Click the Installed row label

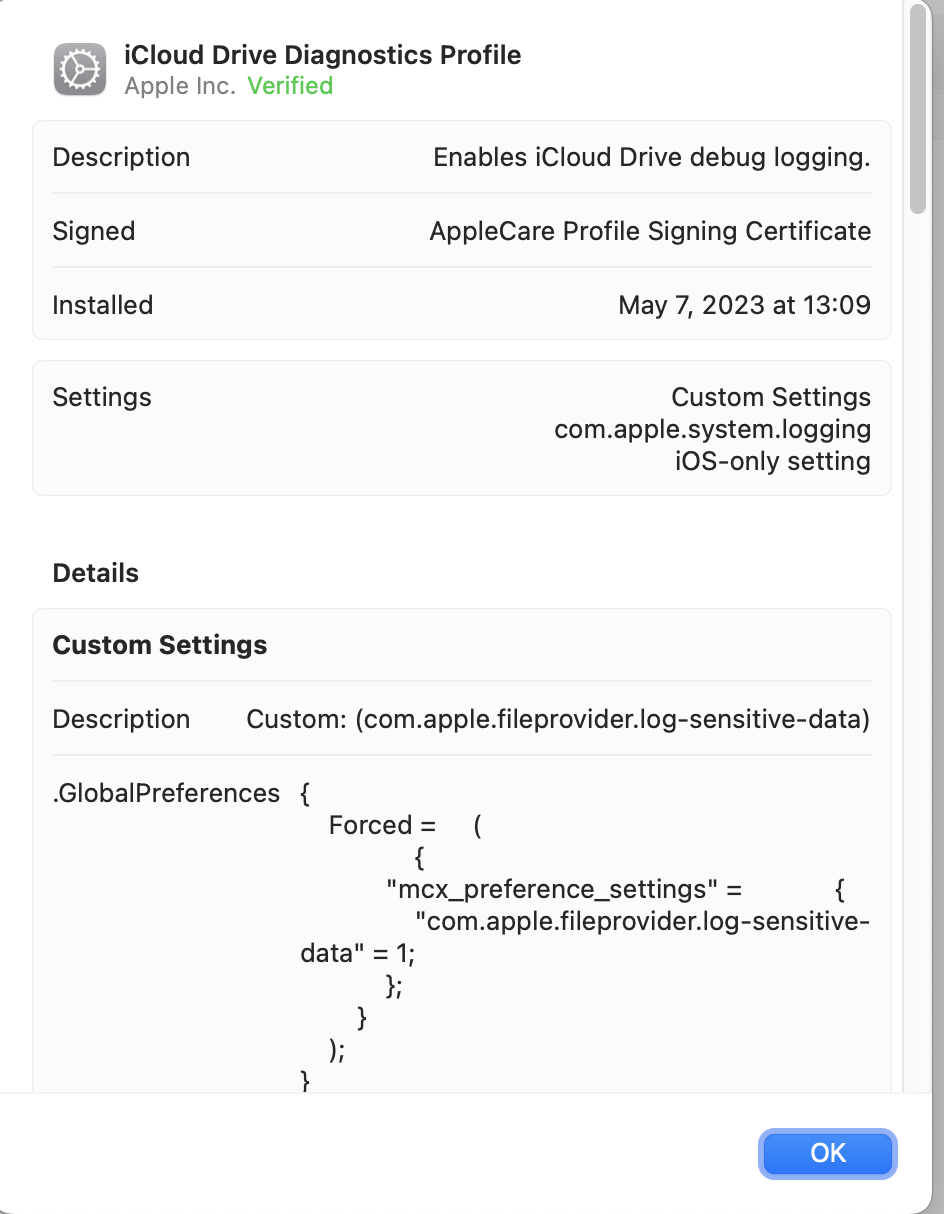point(102,305)
